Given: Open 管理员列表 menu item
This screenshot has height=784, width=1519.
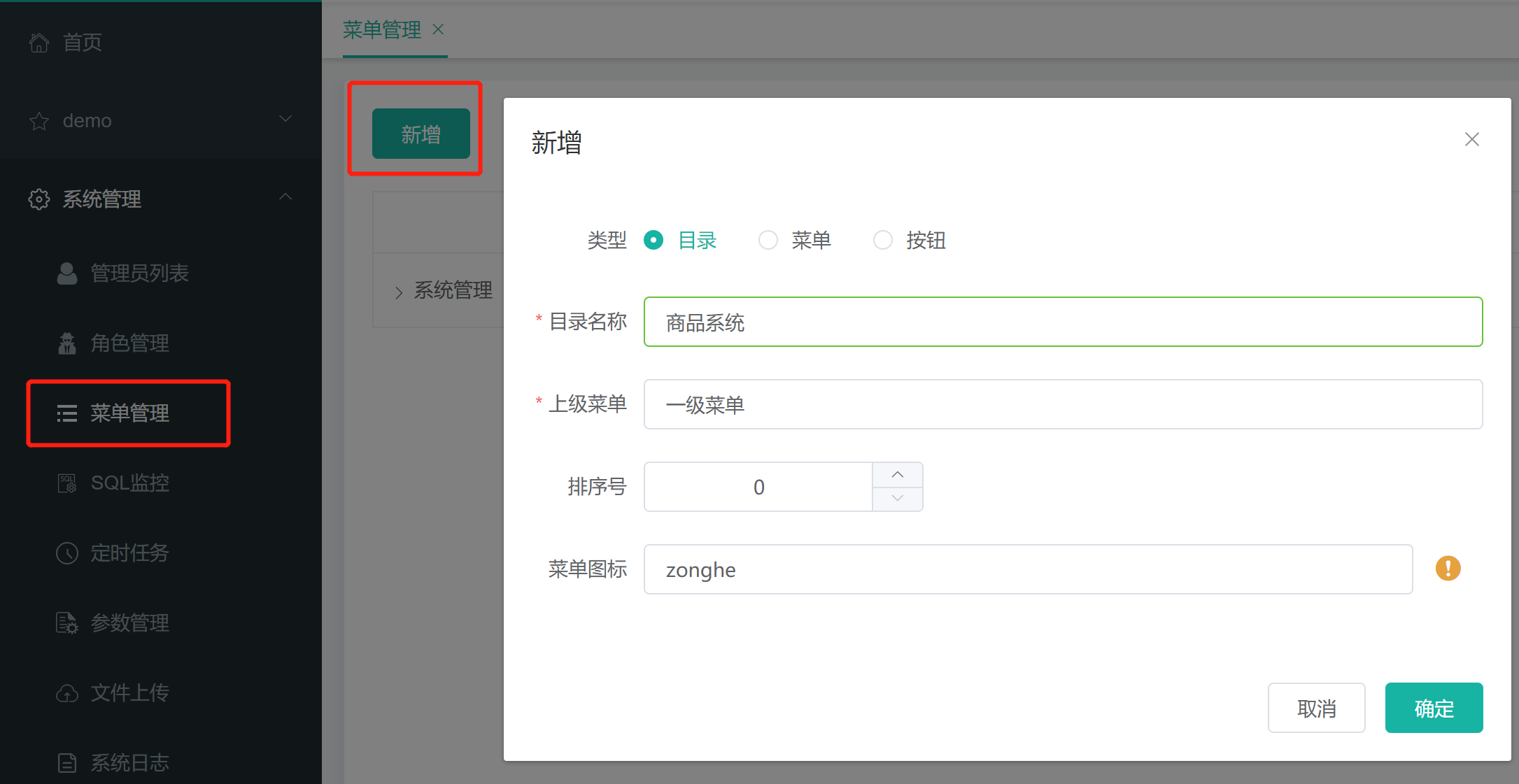Looking at the screenshot, I should pyautogui.click(x=161, y=273).
